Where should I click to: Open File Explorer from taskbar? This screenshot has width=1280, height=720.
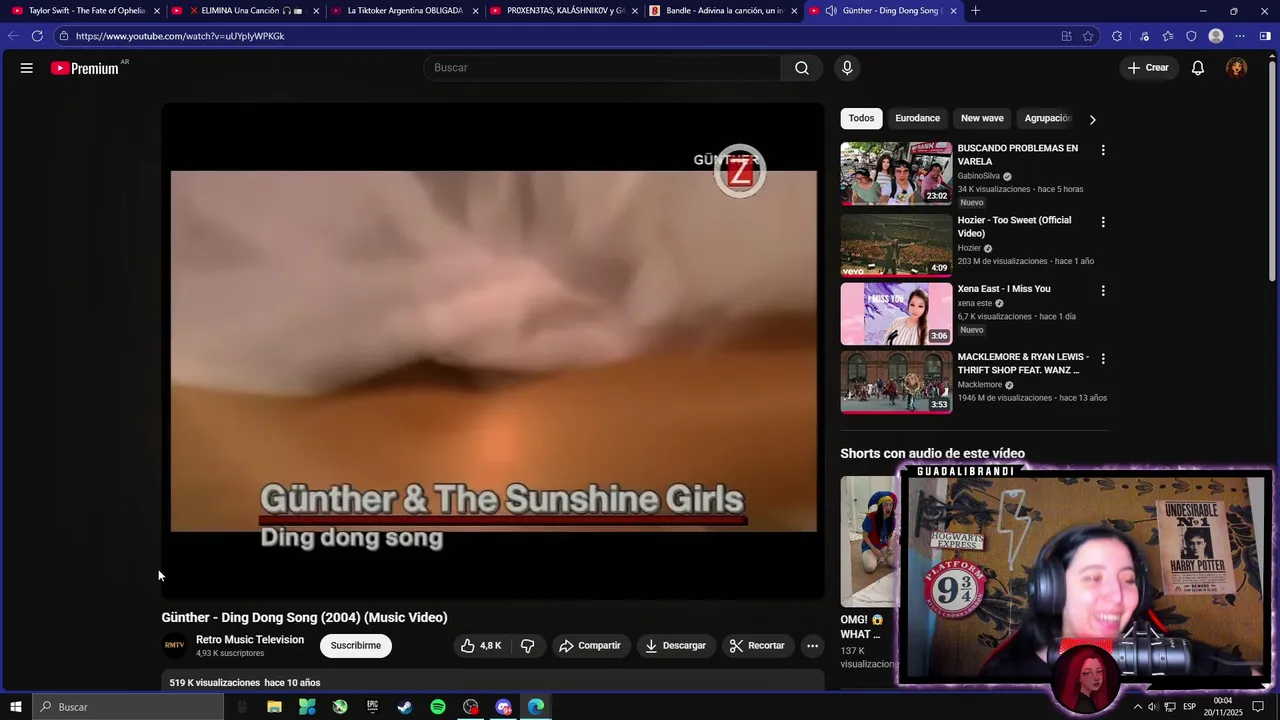(x=274, y=707)
